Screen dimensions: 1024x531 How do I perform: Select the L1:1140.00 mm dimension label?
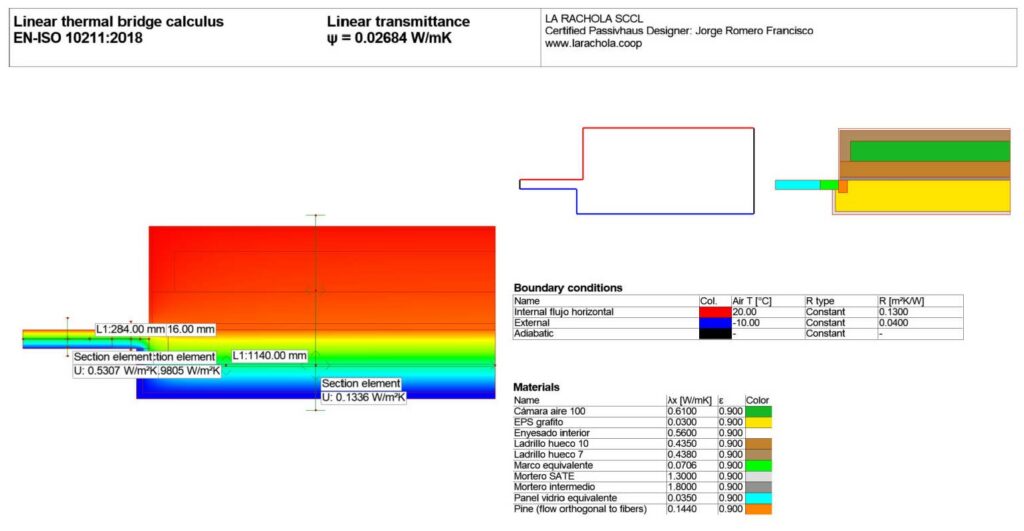[x=269, y=356]
